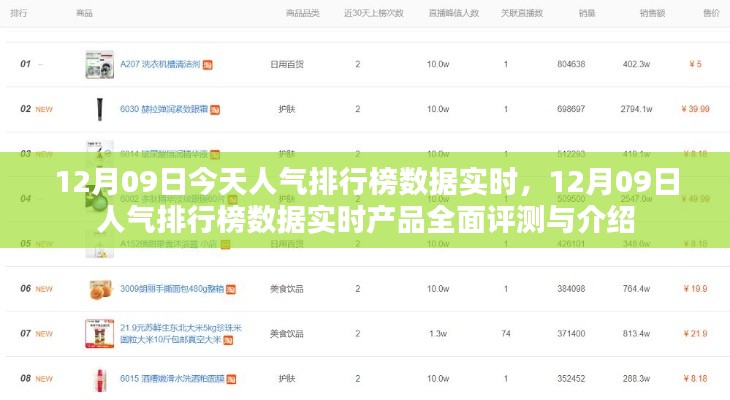Viewport: 730px width, 400px height.
Task: Open the bread product thumbnail in rank 06
Action: pyautogui.click(x=100, y=289)
